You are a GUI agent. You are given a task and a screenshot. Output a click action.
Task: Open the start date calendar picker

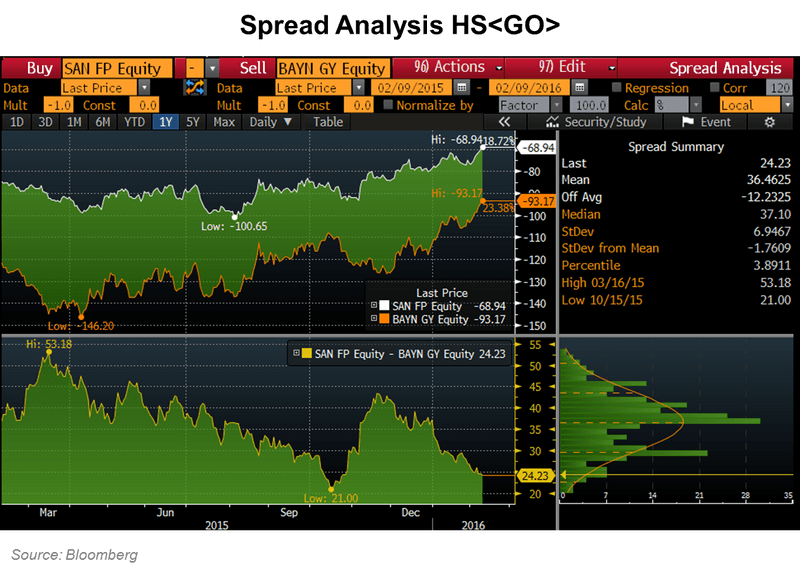462,88
